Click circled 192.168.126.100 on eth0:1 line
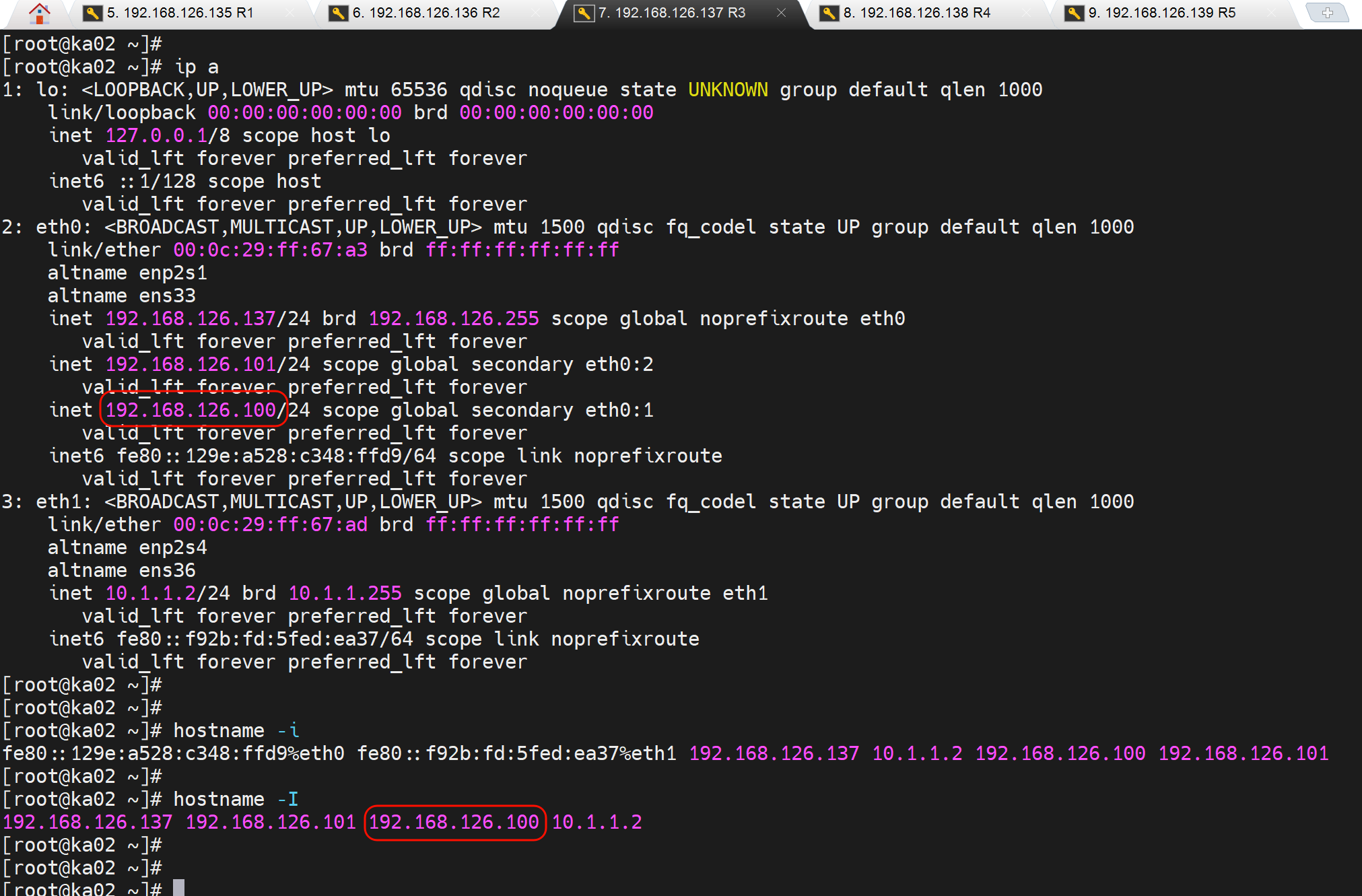Viewport: 1362px width, 896px height. [191, 410]
